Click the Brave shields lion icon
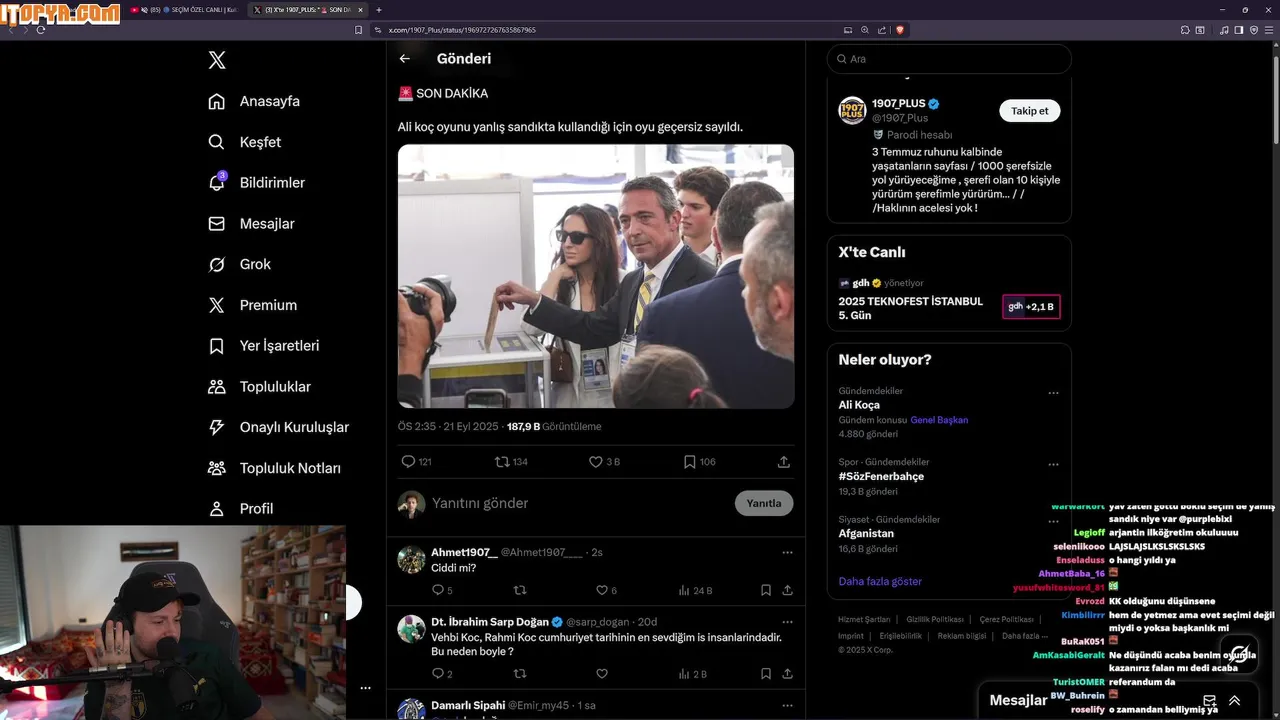This screenshot has height=720, width=1280. coord(900,30)
